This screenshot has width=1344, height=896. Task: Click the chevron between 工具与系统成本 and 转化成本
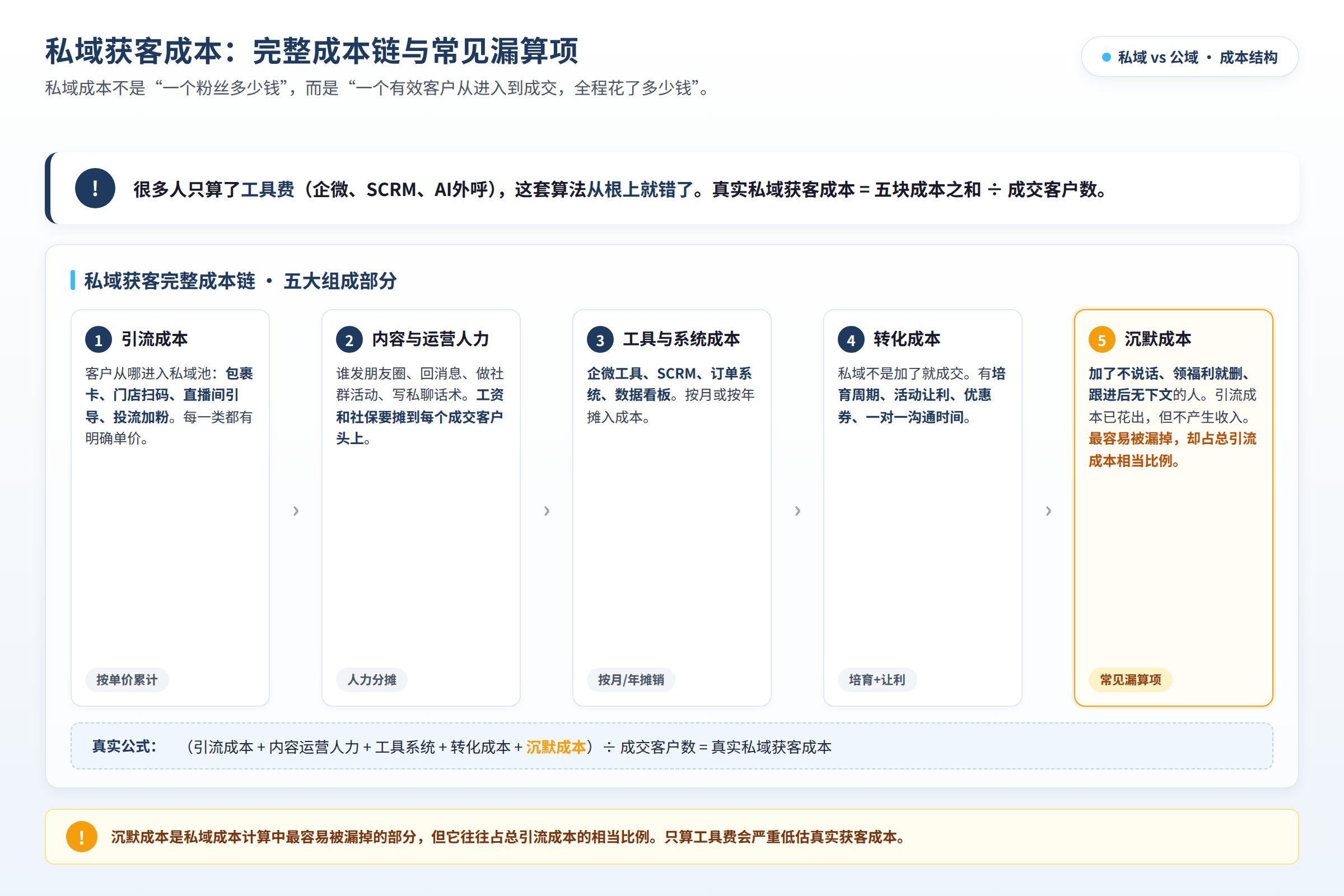point(797,510)
